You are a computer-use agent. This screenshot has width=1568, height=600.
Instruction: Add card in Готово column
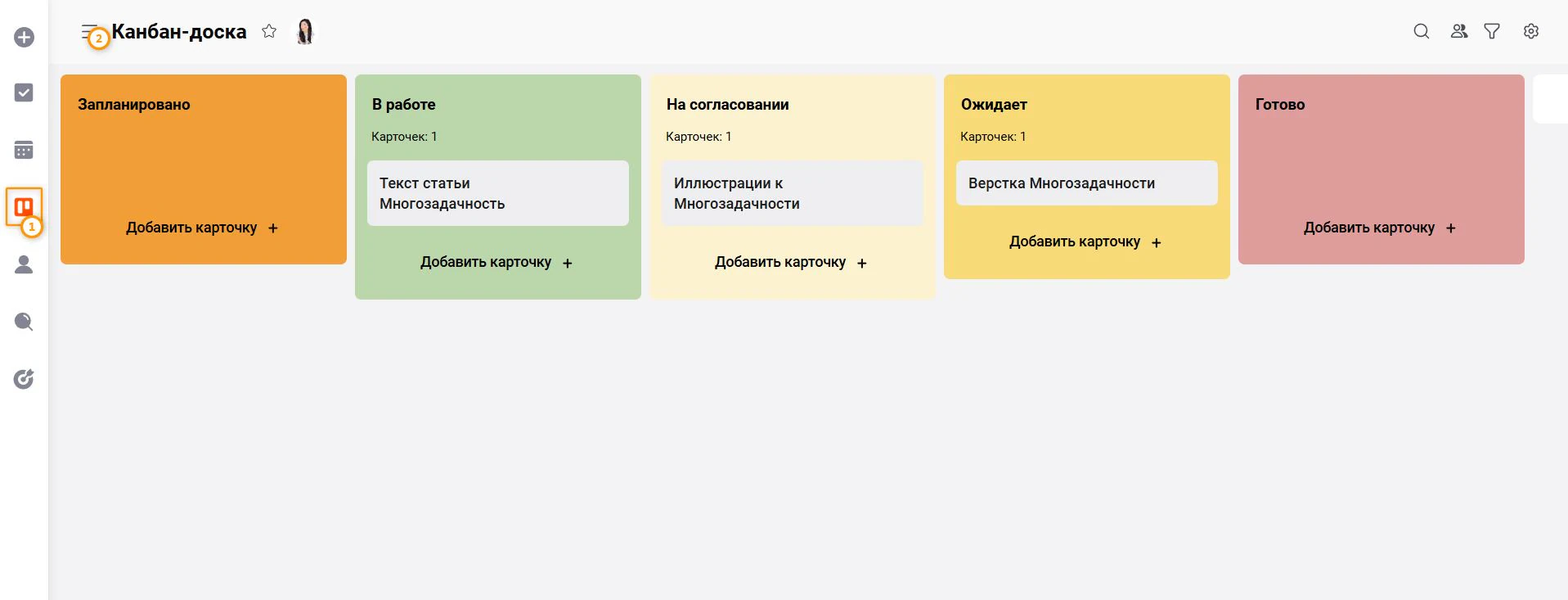[1380, 228]
